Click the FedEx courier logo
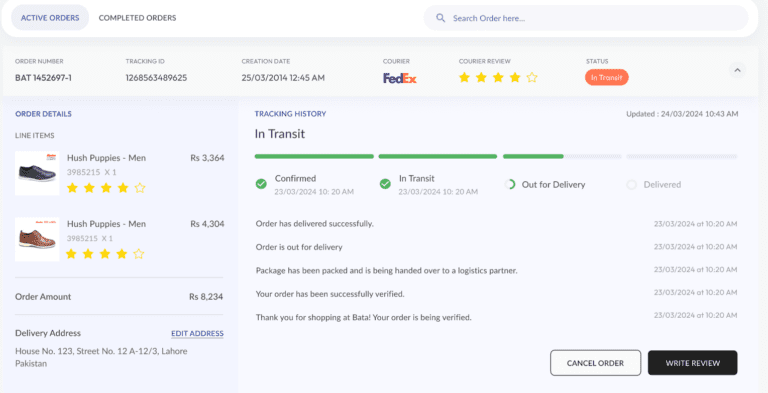The image size is (768, 393). tap(400, 78)
